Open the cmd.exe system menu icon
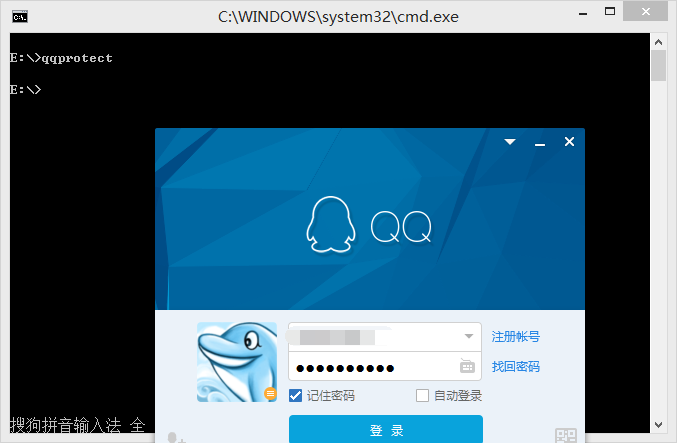The image size is (677, 443). click(x=20, y=17)
